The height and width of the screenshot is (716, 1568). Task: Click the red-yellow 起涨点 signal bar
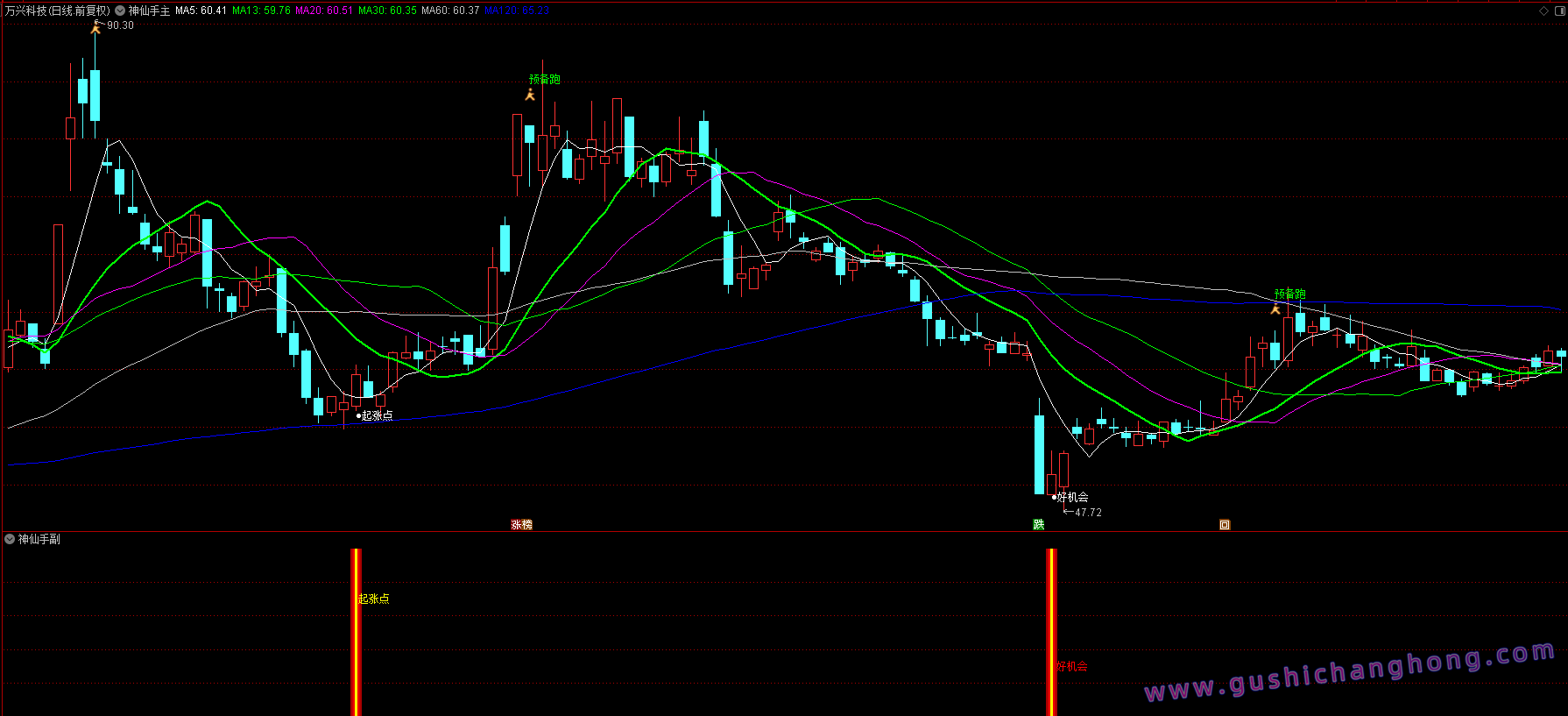[x=356, y=631]
